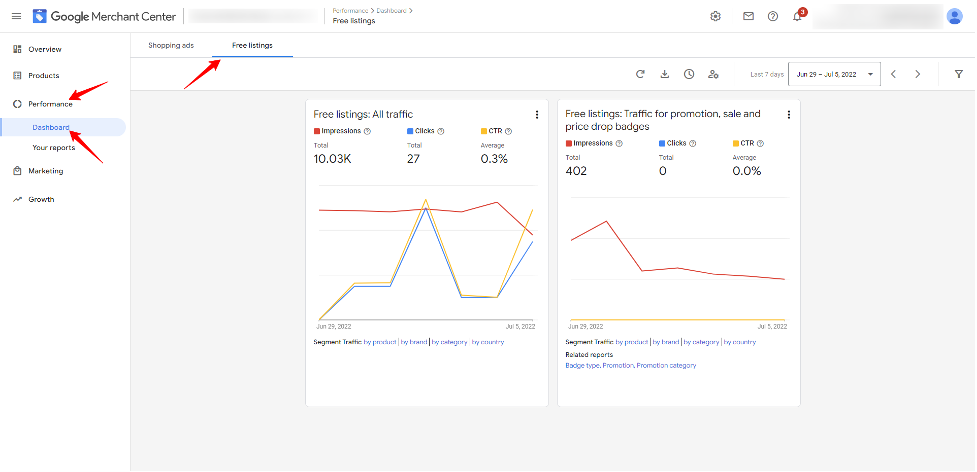Click Clicks help icon in All traffic card

(x=441, y=131)
